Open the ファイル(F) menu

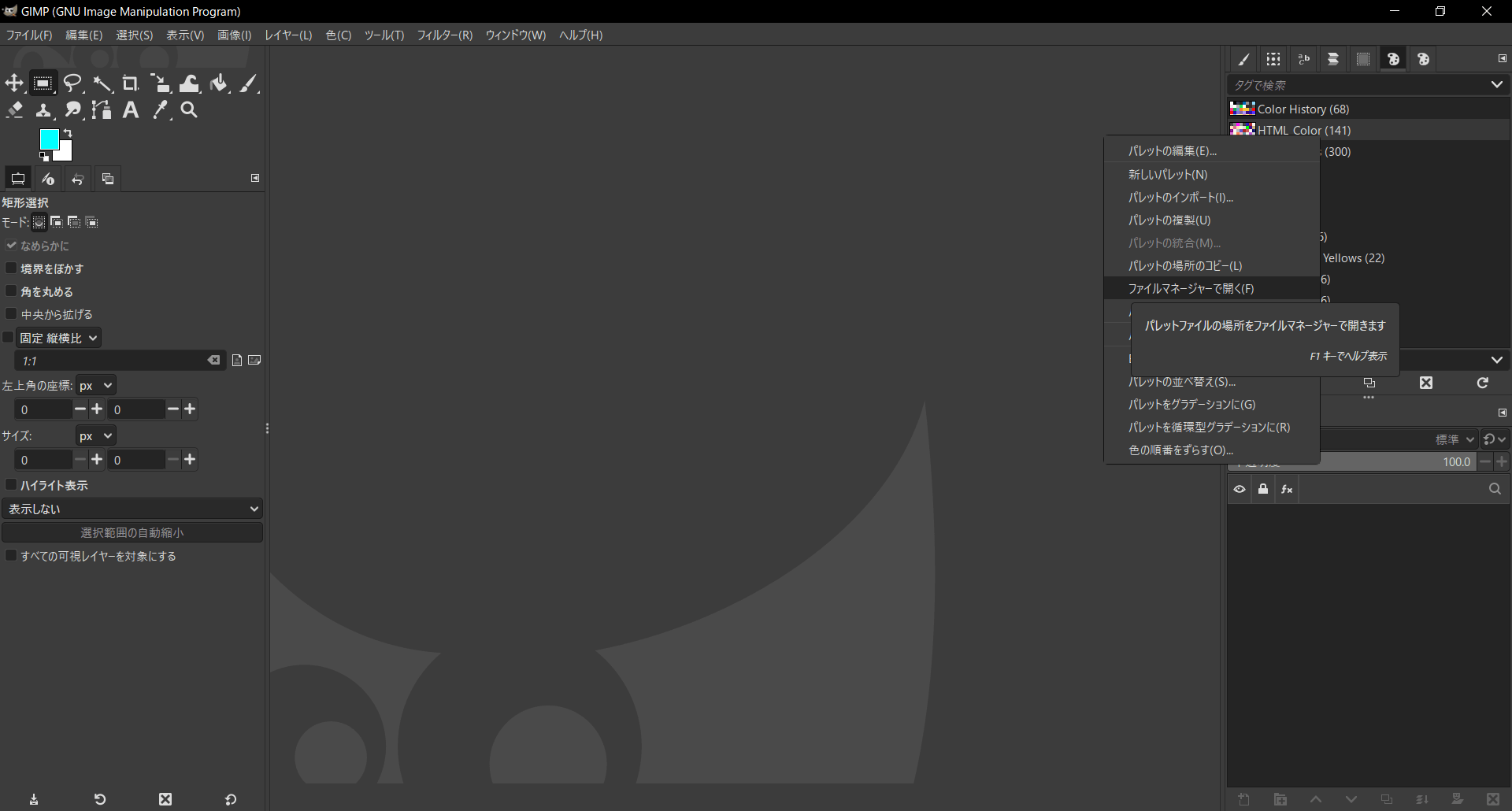pyautogui.click(x=29, y=35)
